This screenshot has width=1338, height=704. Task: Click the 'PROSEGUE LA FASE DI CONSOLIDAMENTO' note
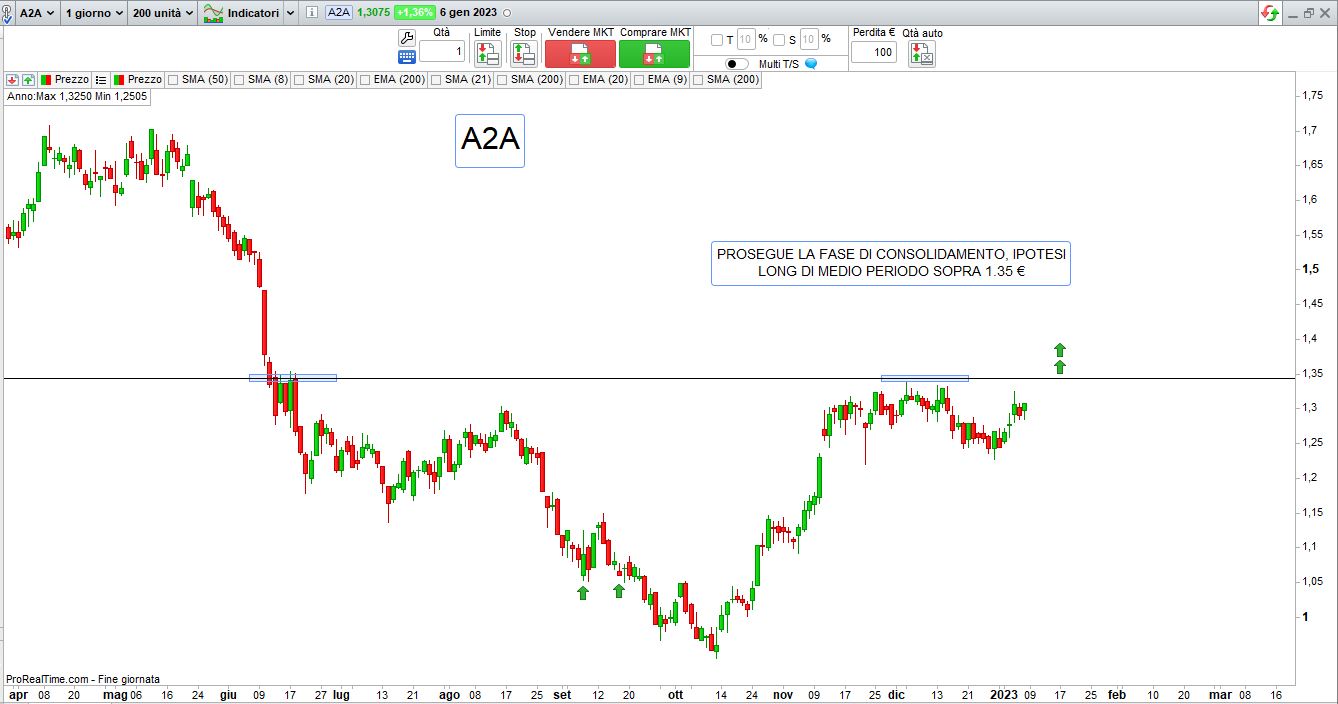coord(891,263)
